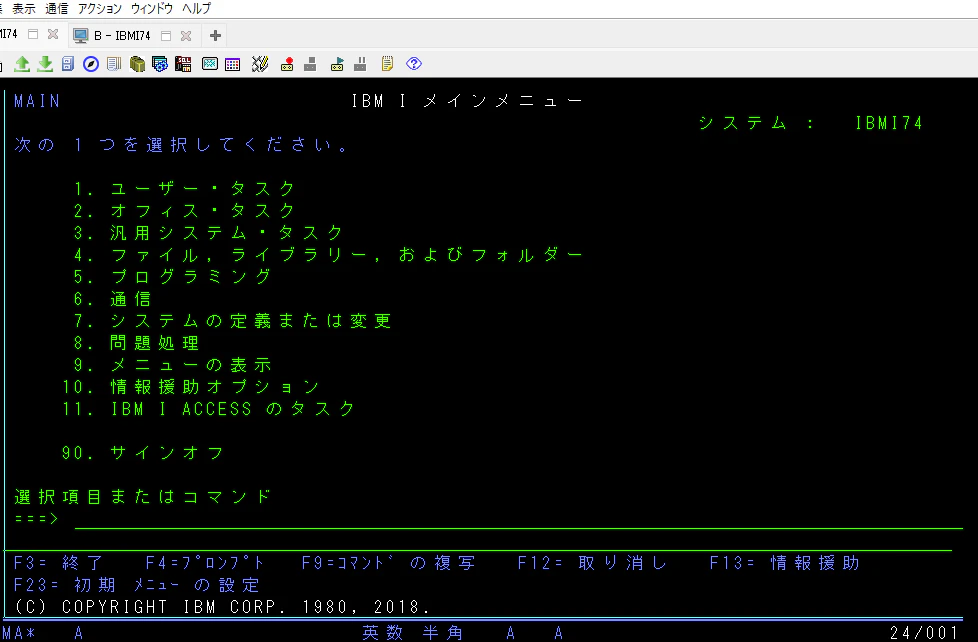Image resolution: width=978 pixels, height=642 pixels.
Task: Add a new session tab with plus
Action: point(215,36)
